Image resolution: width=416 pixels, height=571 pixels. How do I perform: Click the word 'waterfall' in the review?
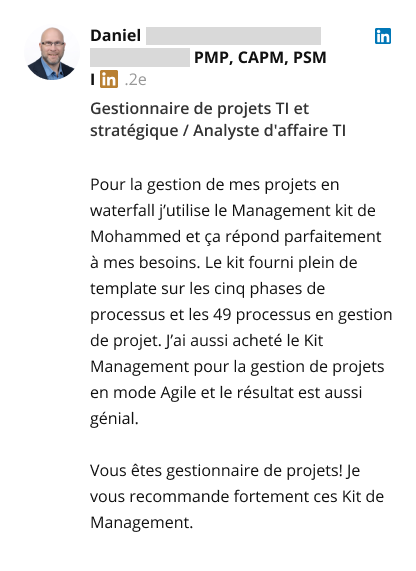122,210
